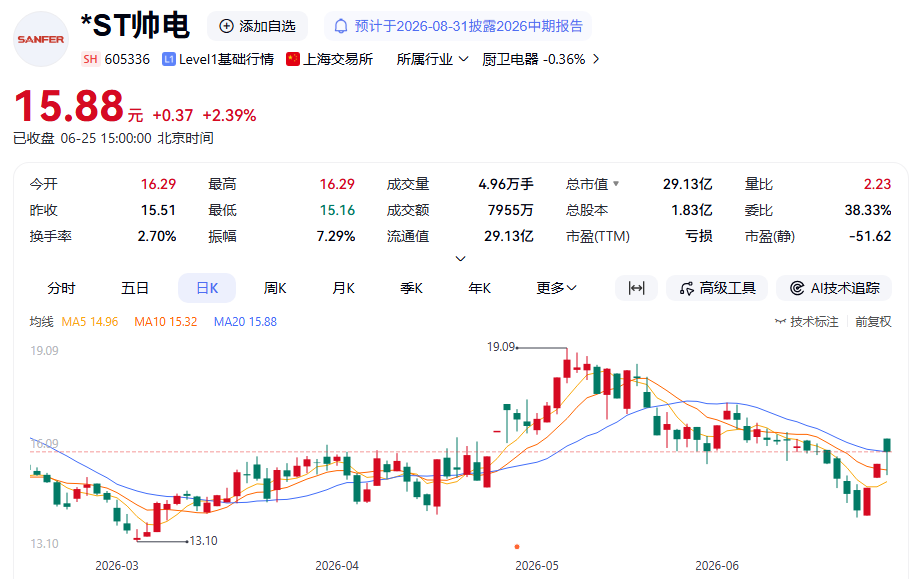Click the current price 15.88
This screenshot has height=579, width=919.
pyautogui.click(x=69, y=106)
